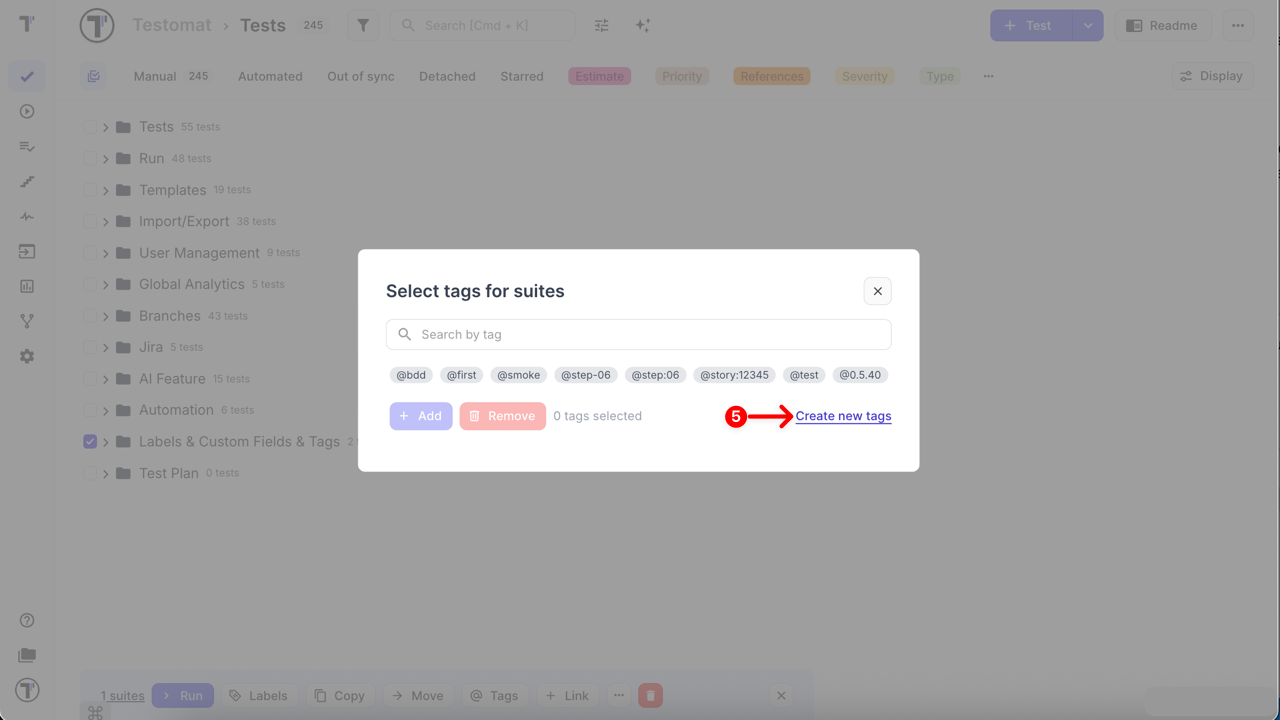Switch to the Out of sync tab

pos(360,76)
